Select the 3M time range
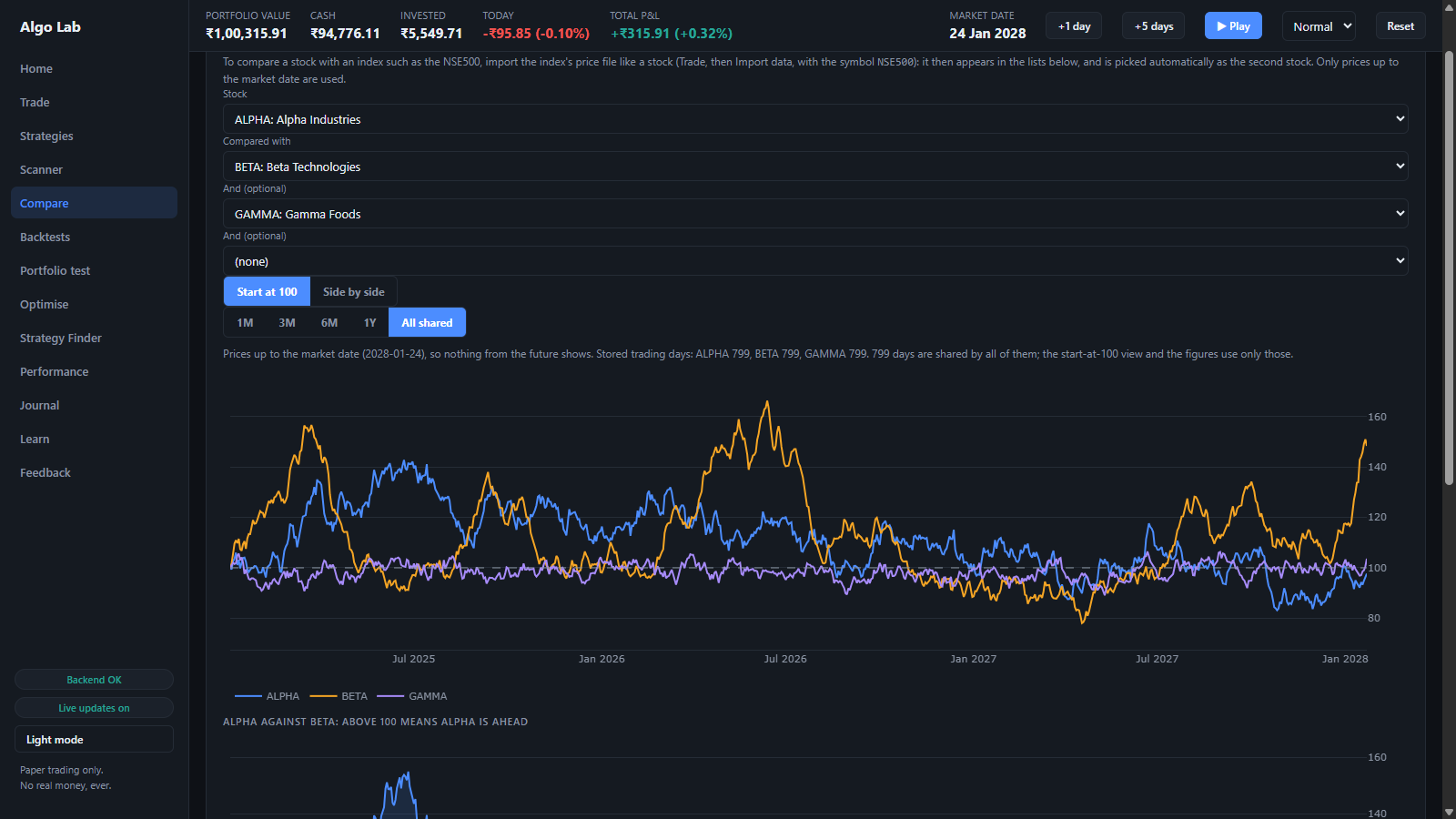Viewport: 1456px width, 819px height. click(x=287, y=322)
